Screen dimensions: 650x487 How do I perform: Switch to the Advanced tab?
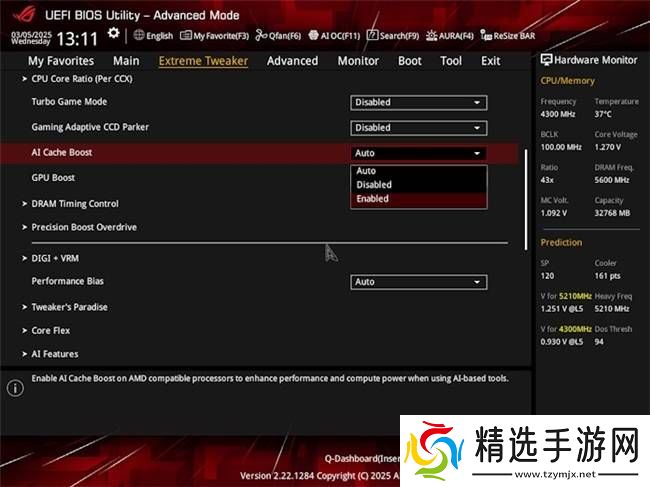[x=292, y=61]
